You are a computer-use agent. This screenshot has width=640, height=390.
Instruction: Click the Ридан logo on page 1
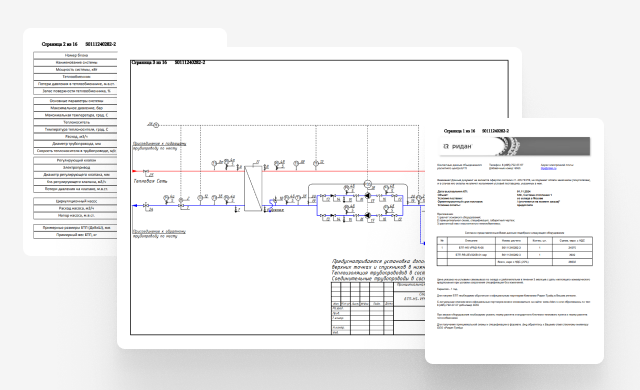click(x=457, y=146)
